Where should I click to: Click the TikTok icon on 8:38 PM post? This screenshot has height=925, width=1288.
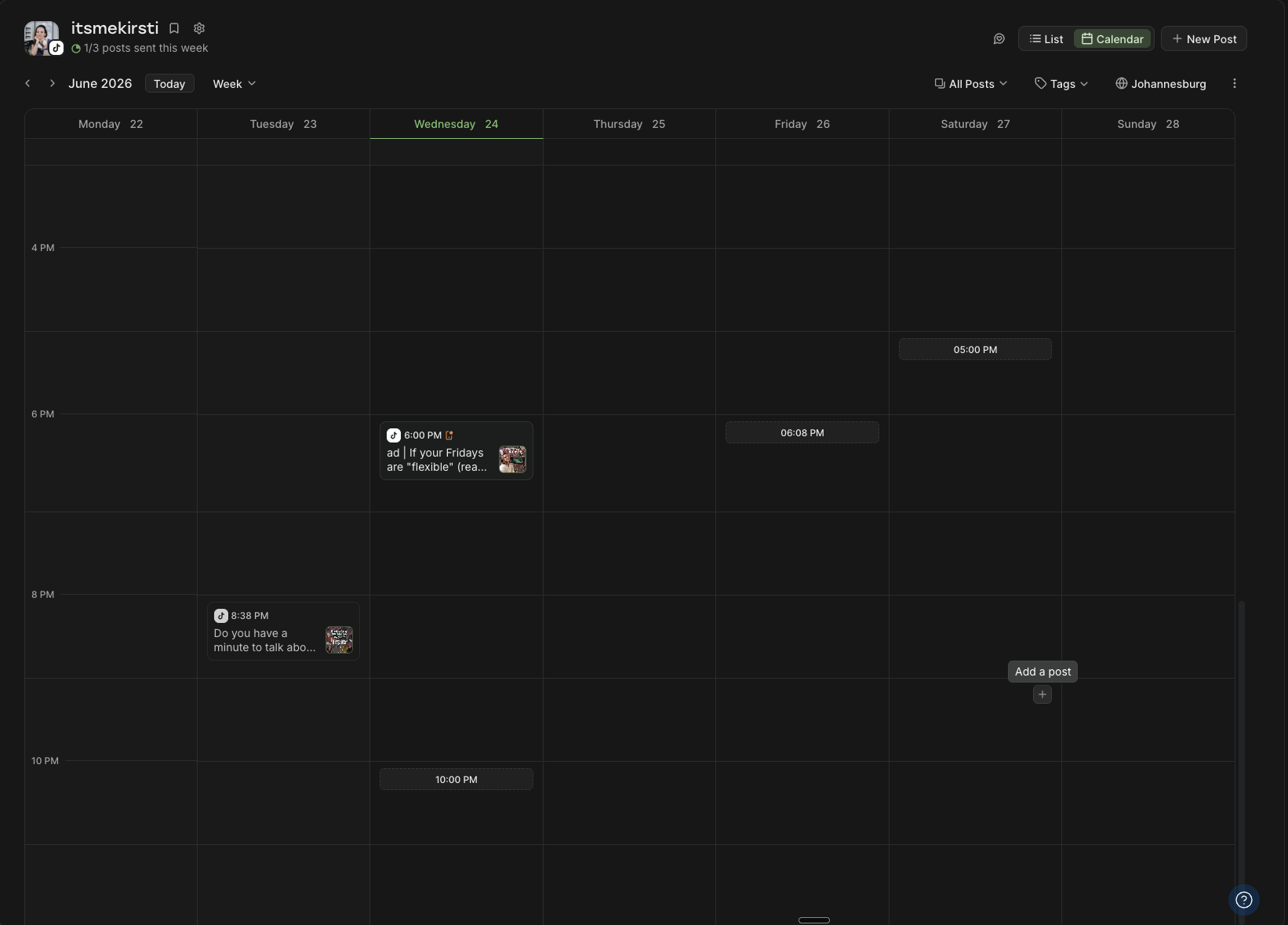tap(221, 616)
